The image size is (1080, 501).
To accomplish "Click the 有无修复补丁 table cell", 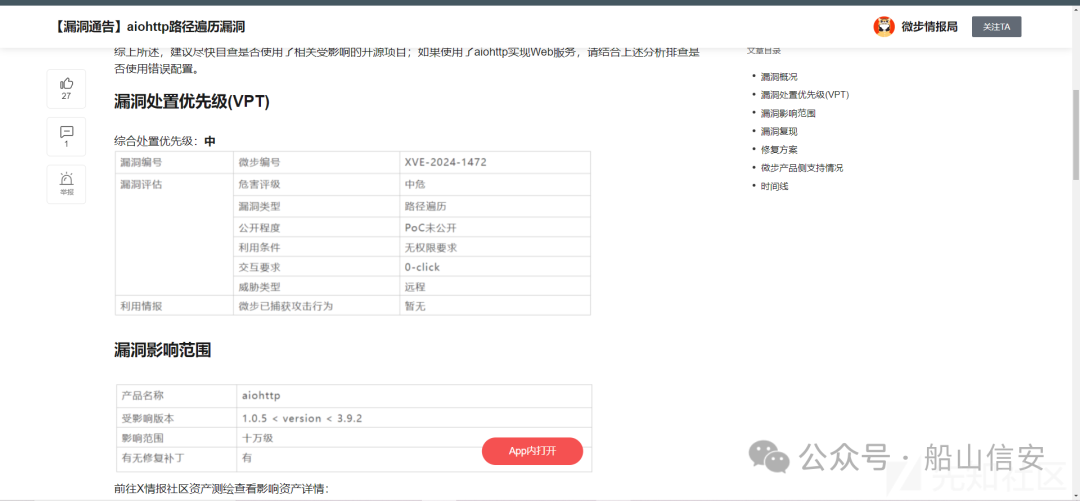I will point(176,459).
